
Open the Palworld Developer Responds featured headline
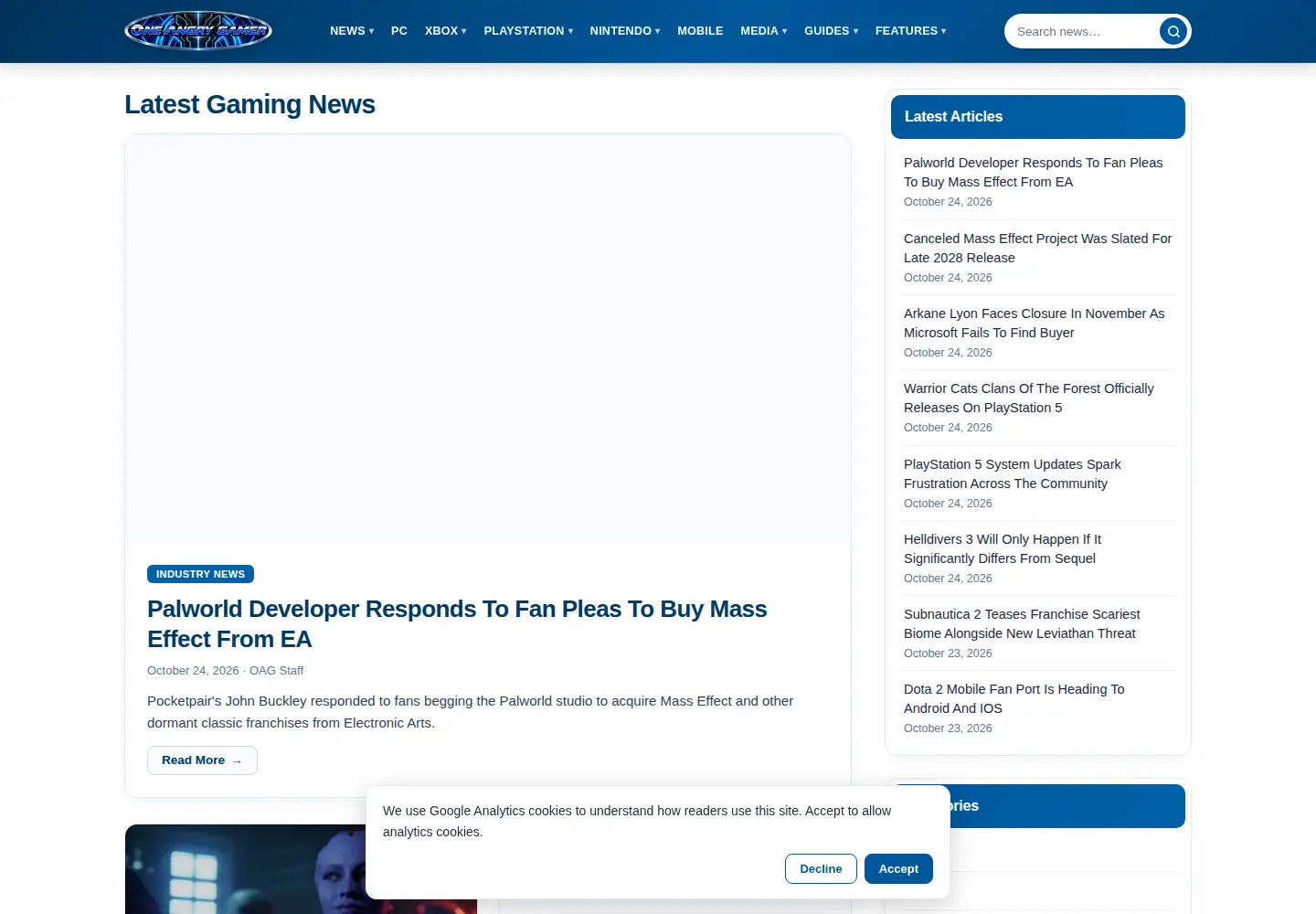point(457,624)
